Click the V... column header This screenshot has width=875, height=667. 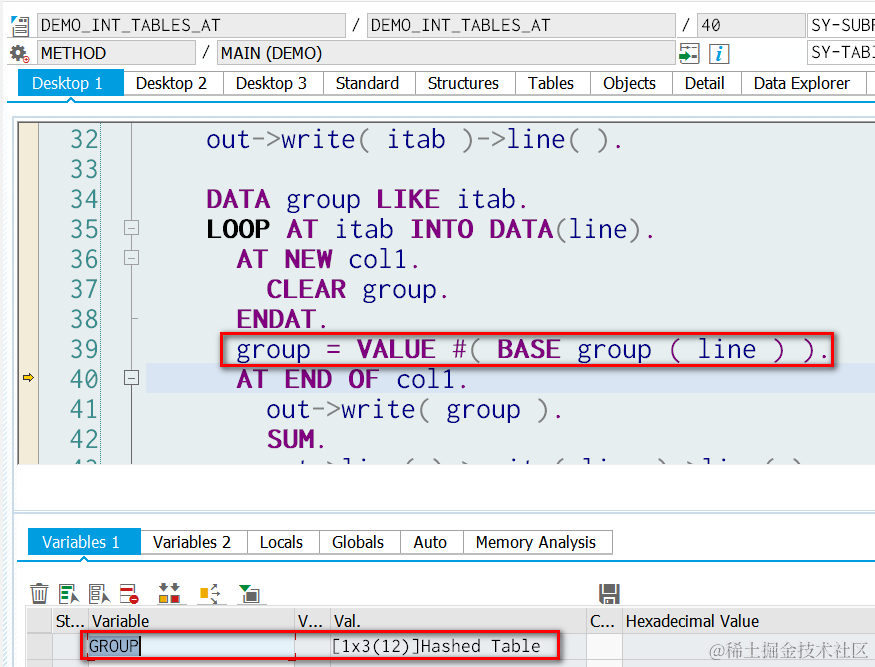pyautogui.click(x=312, y=621)
